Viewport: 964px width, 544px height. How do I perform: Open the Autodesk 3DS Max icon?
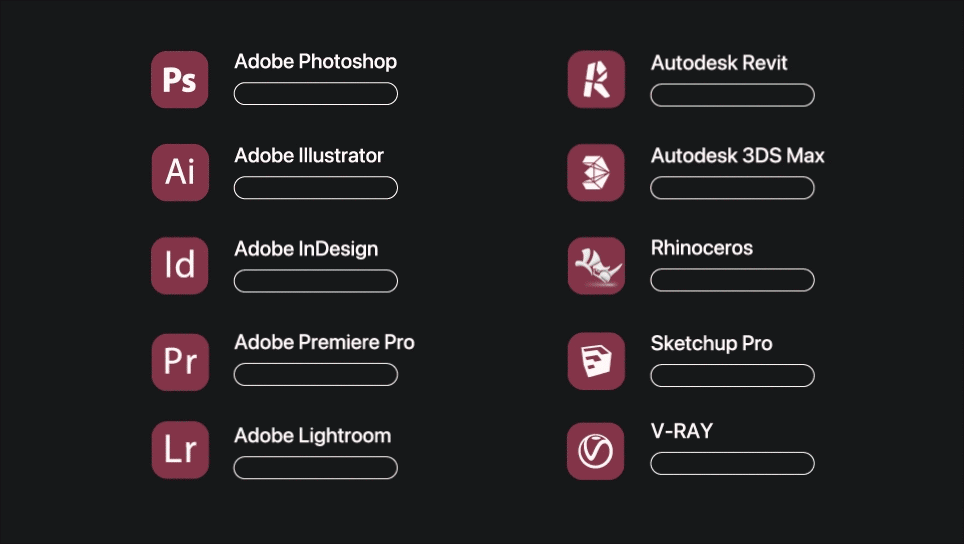click(596, 172)
